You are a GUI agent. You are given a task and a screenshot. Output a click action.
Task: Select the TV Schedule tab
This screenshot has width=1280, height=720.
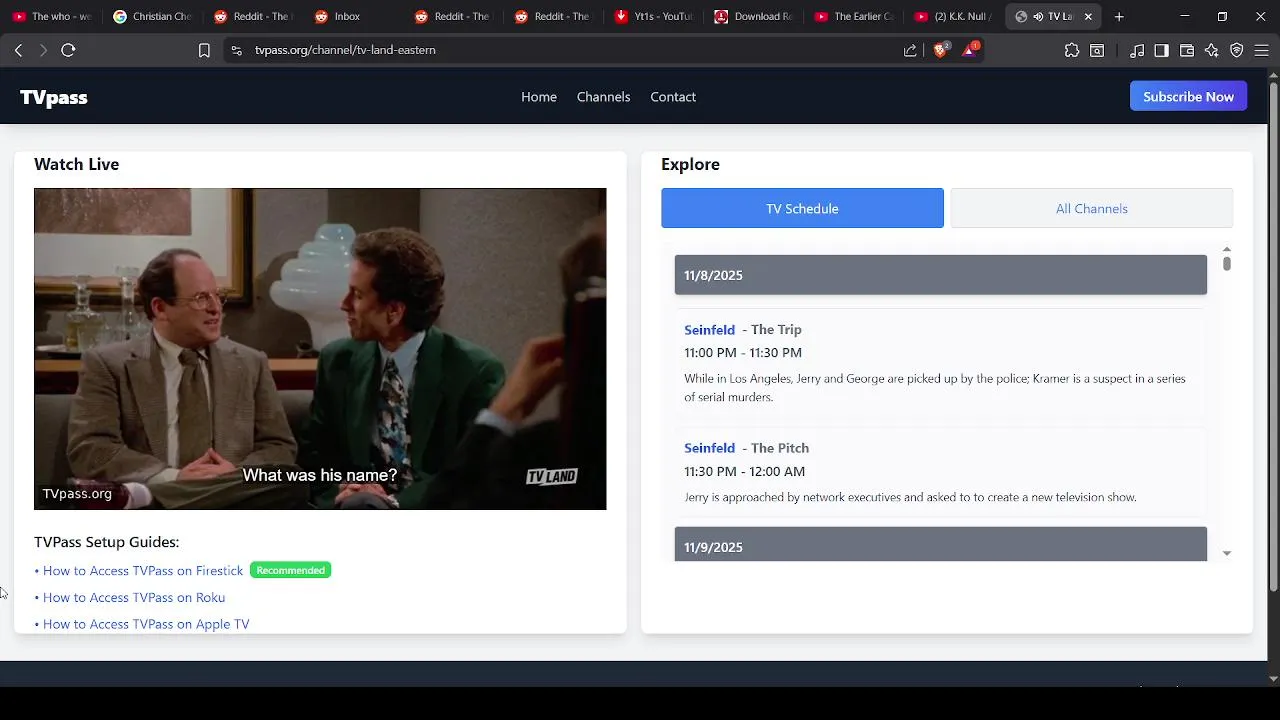click(x=802, y=208)
